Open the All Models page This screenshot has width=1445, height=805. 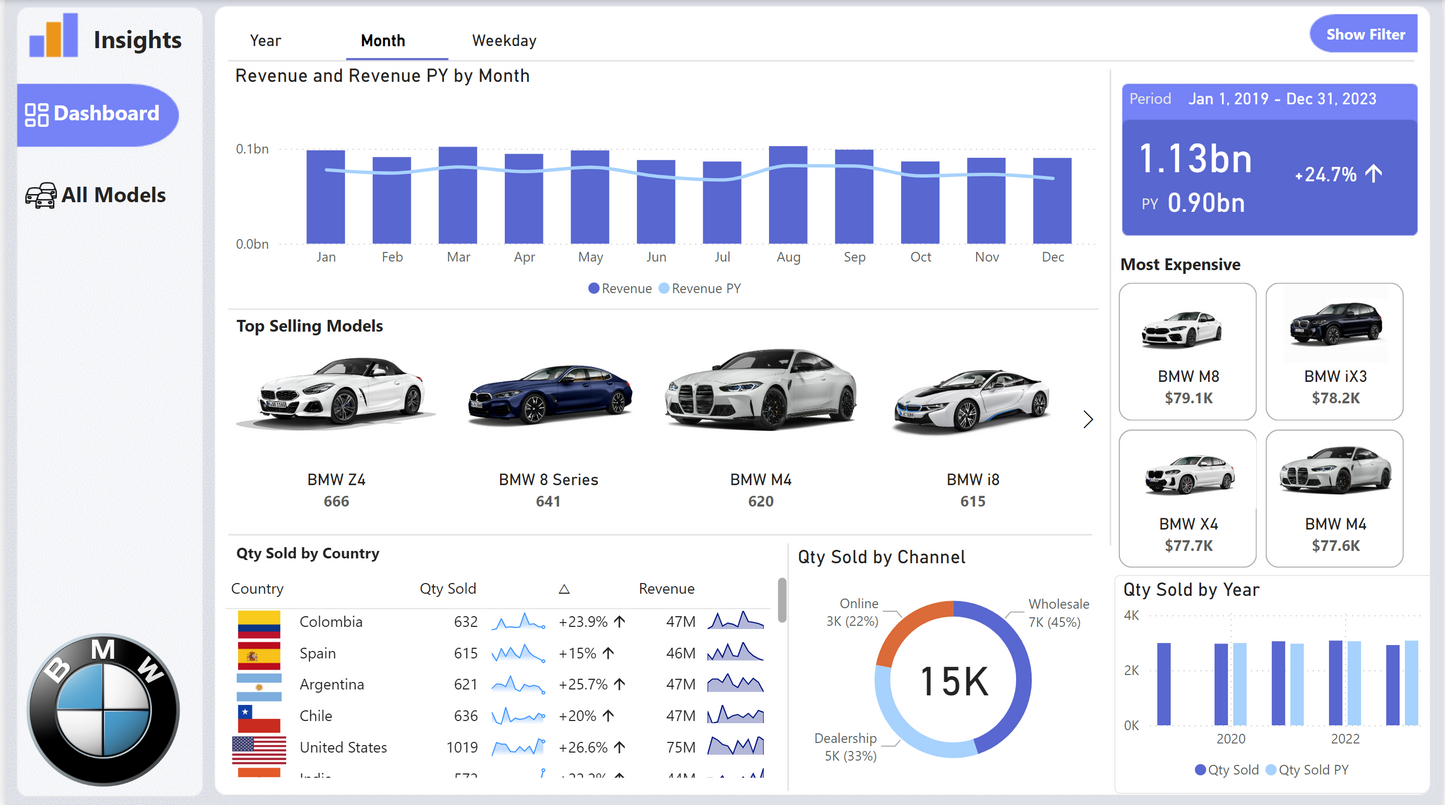click(x=96, y=195)
